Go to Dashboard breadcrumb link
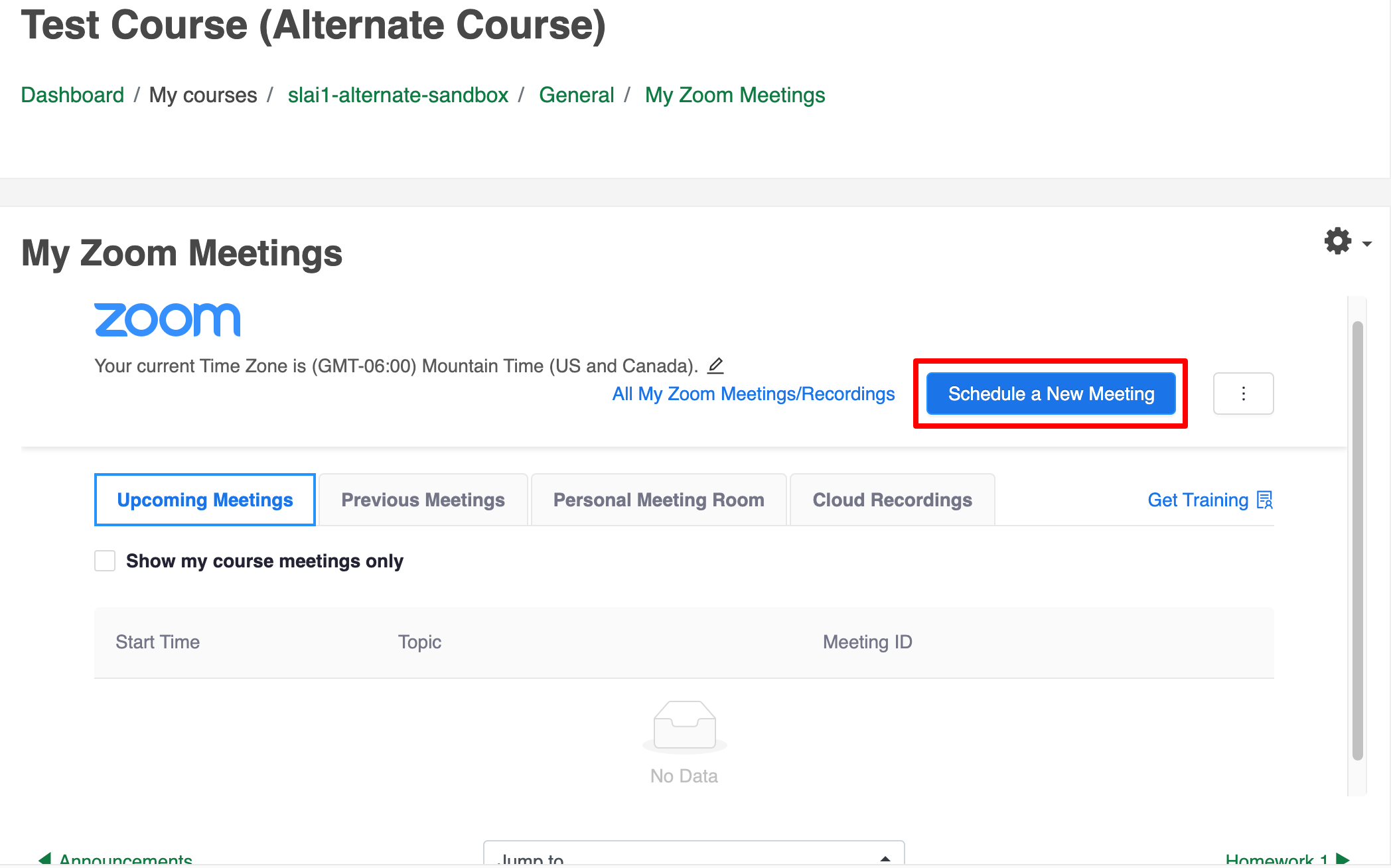The image size is (1391, 868). [72, 95]
